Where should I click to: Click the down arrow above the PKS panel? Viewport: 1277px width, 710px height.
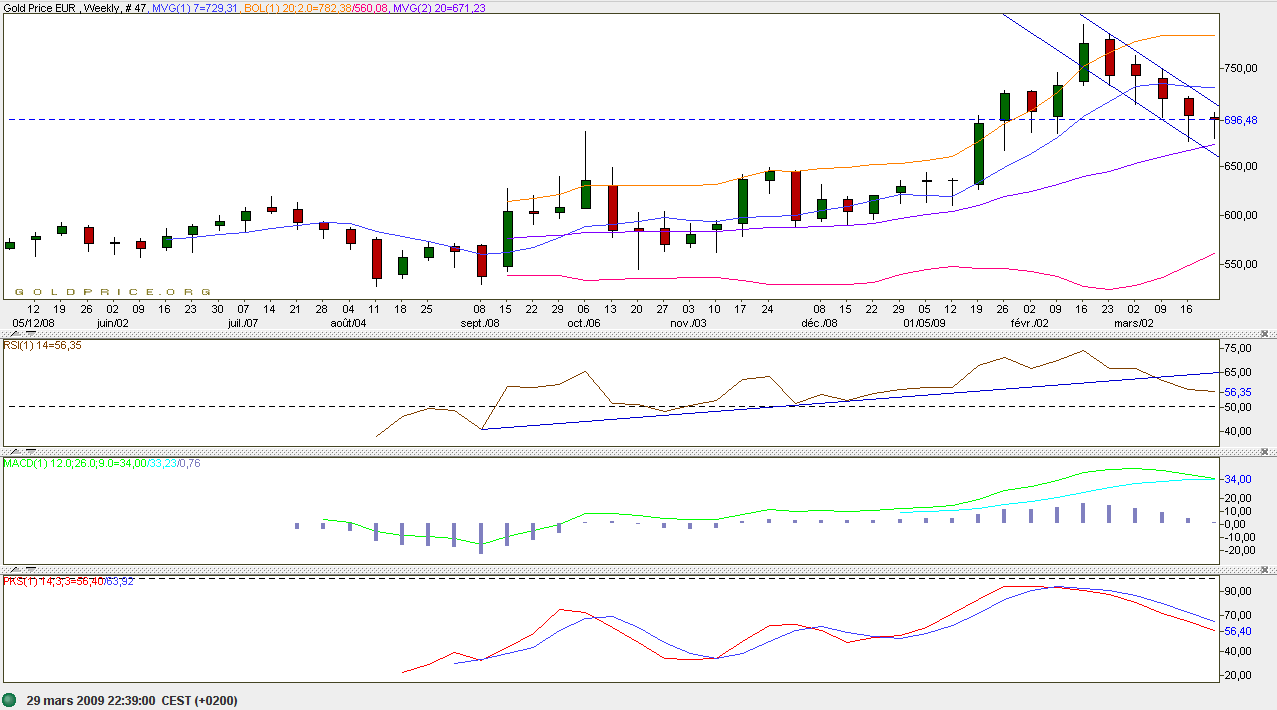pos(31,569)
